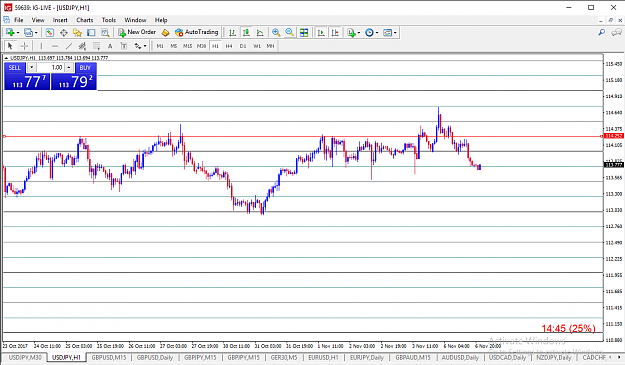Viewport: 625px width, 365px height.
Task: Expand the New Chart dropdown arrow
Action: 18,33
